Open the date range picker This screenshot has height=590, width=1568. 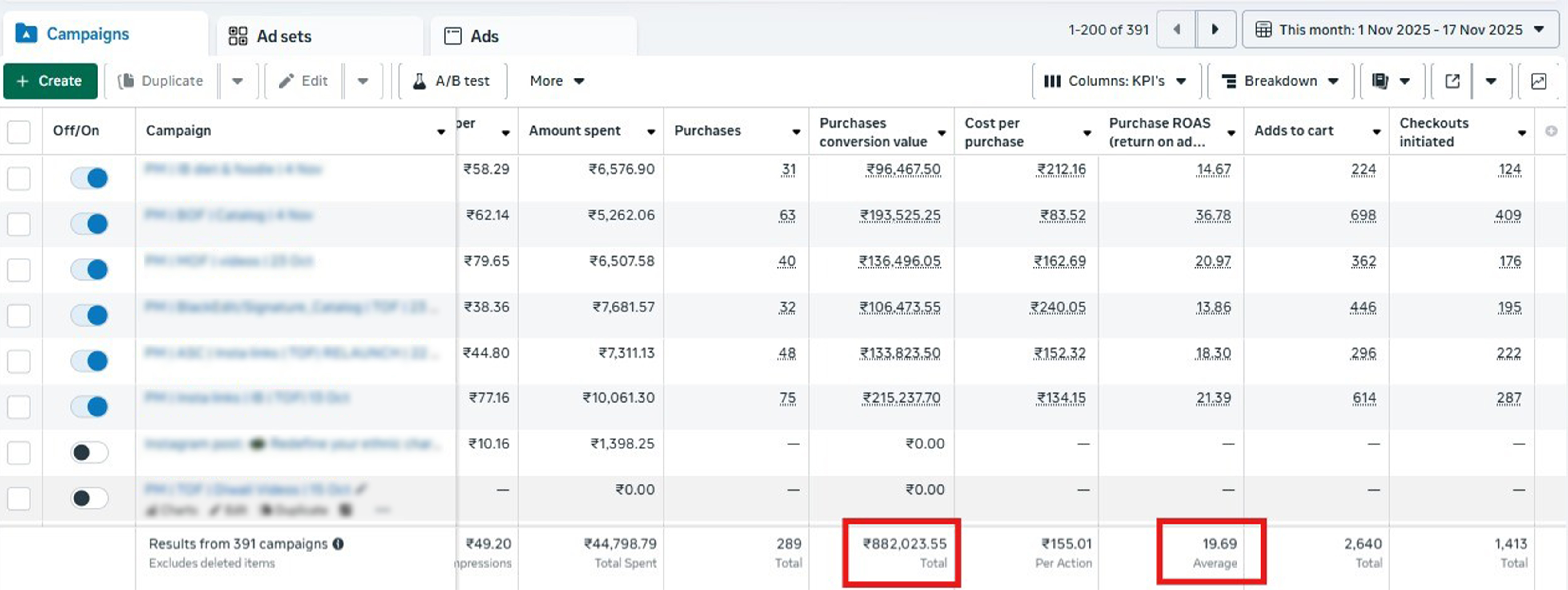click(1400, 29)
